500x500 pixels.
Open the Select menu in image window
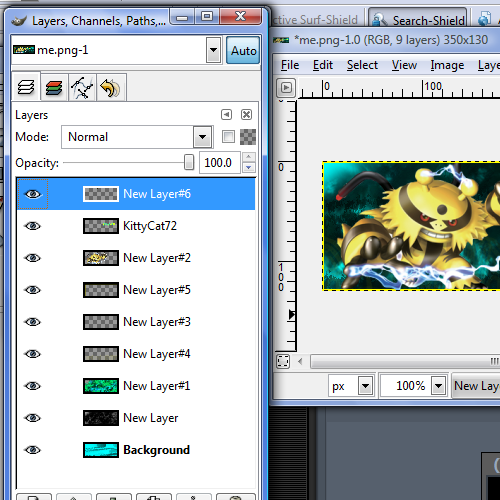tap(362, 65)
